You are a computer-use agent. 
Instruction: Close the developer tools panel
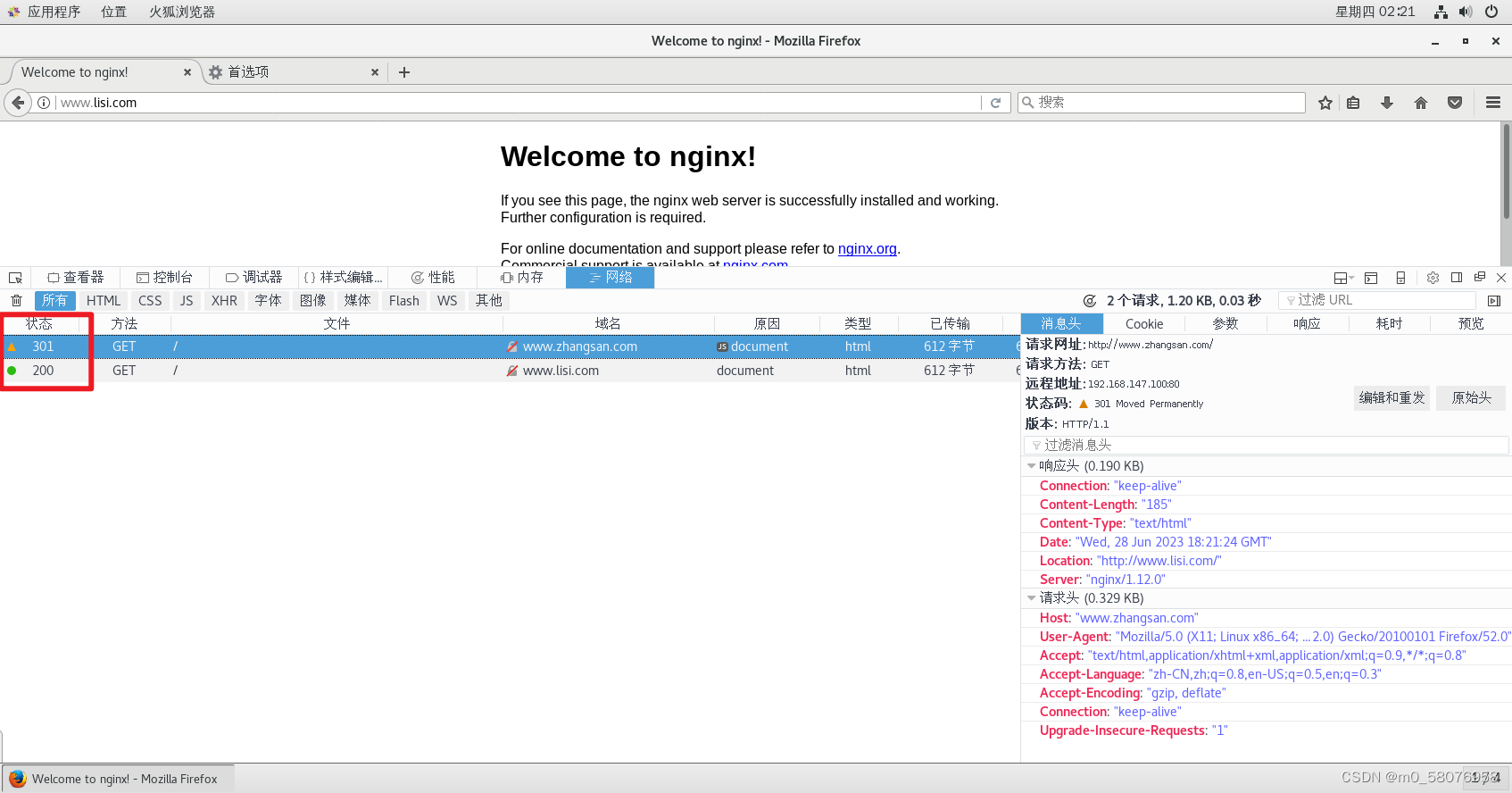coord(1501,278)
